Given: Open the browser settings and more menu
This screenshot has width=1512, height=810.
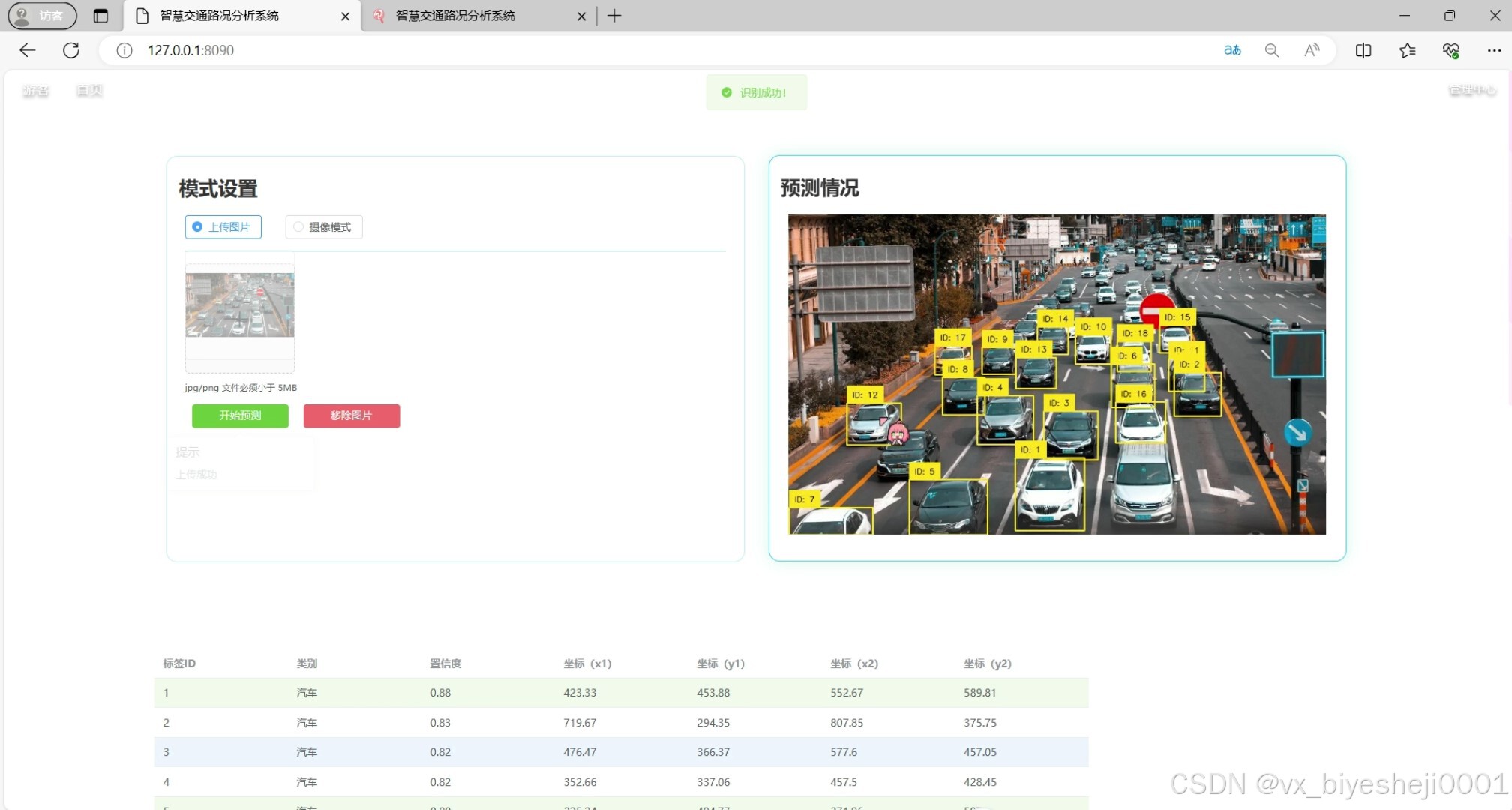Looking at the screenshot, I should click(1494, 50).
